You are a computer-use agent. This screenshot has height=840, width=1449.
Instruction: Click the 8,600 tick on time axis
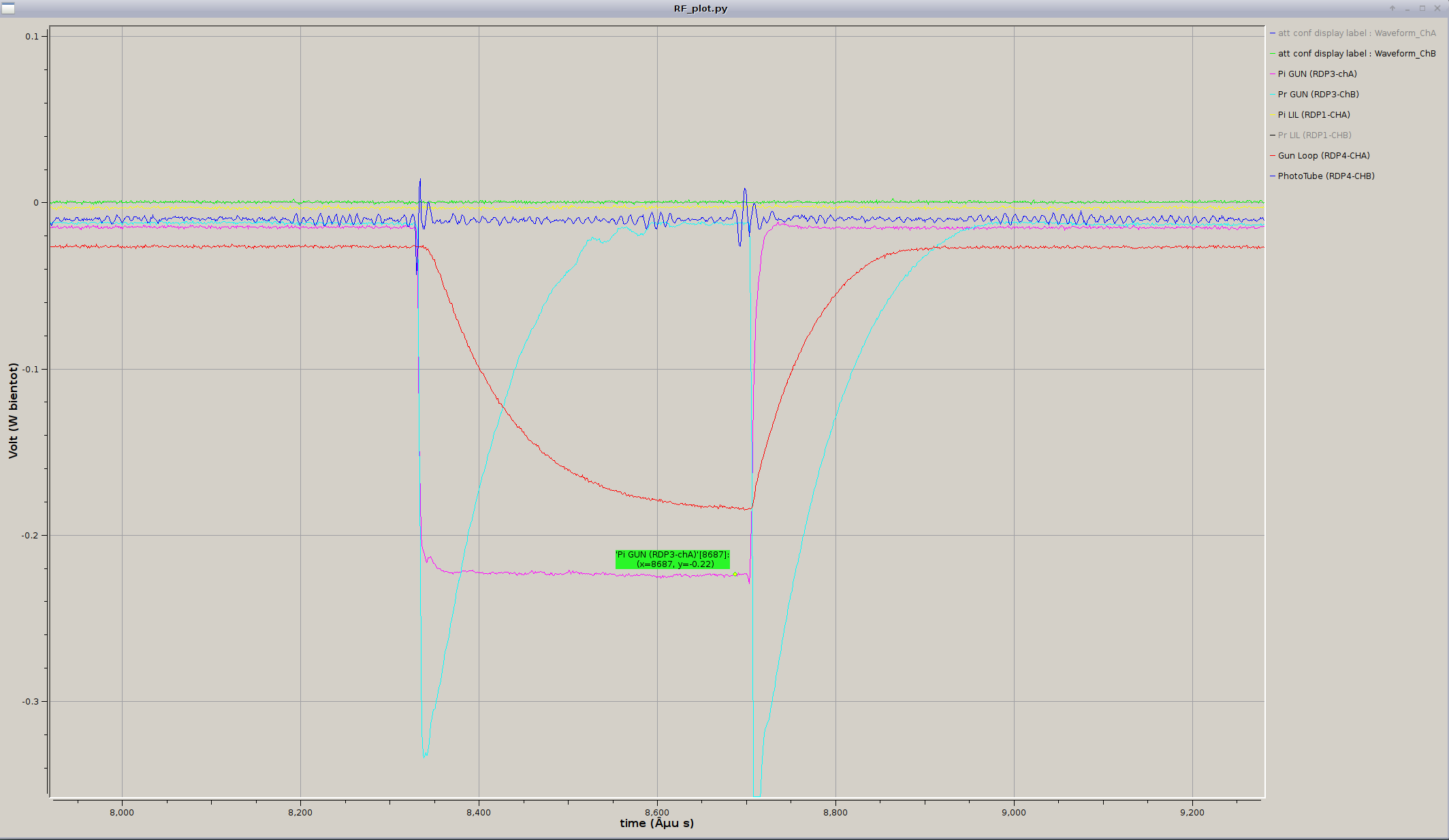click(x=657, y=812)
